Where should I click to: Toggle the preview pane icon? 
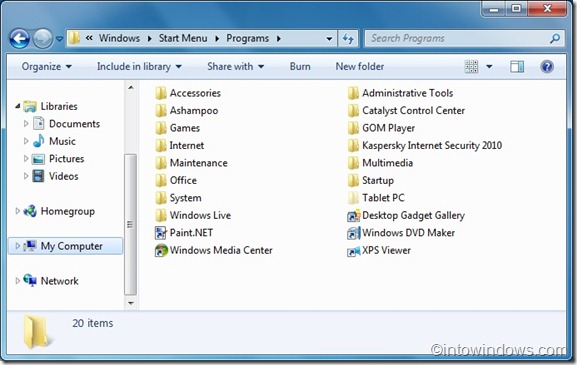(x=517, y=67)
